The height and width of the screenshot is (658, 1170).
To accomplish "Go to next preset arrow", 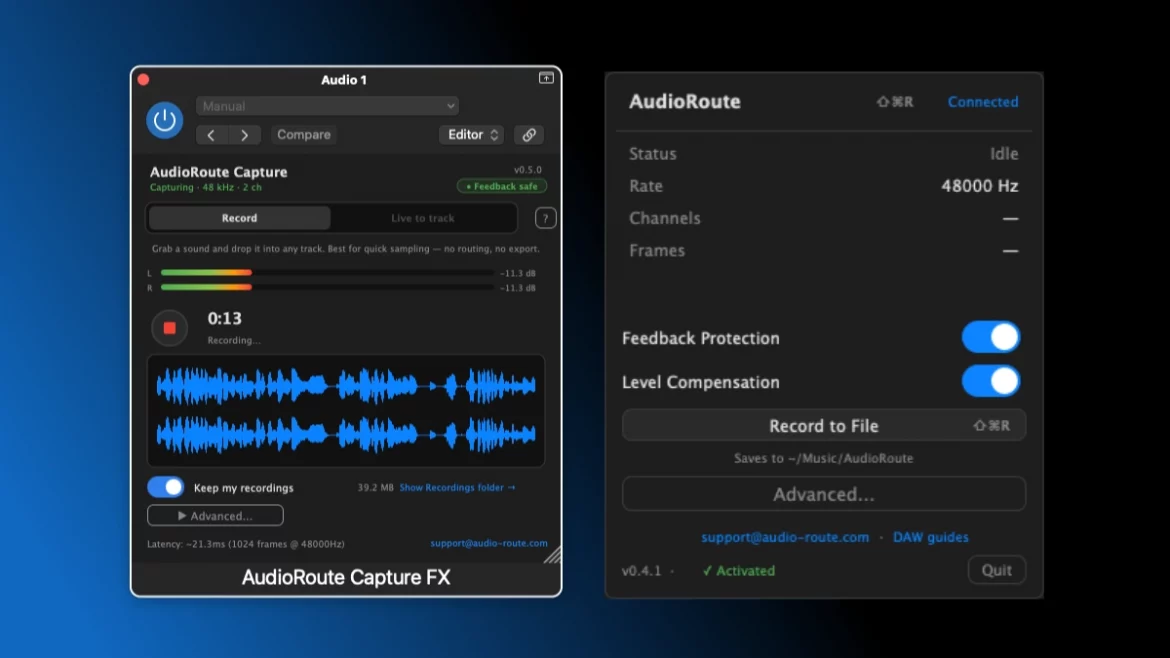I will pos(244,135).
